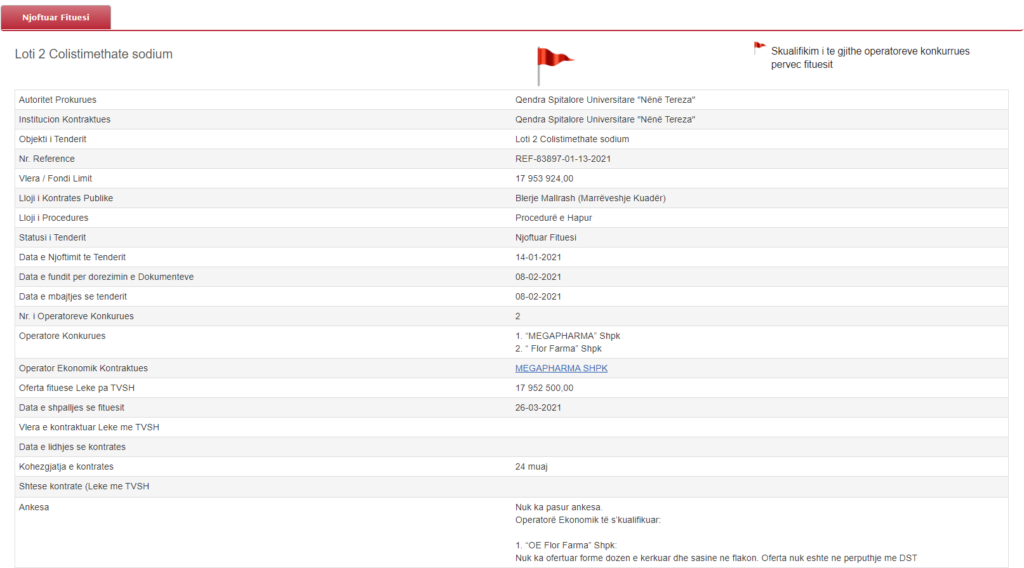Click the winning offer value 17 952 500,00
Viewport: 1024px width, 568px height.
click(x=544, y=388)
